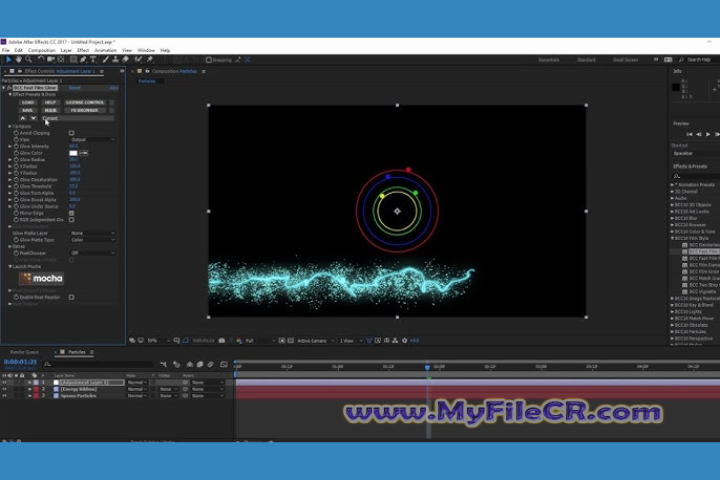The image size is (720, 480).
Task: Click the HELP button
Action: pyautogui.click(x=51, y=102)
